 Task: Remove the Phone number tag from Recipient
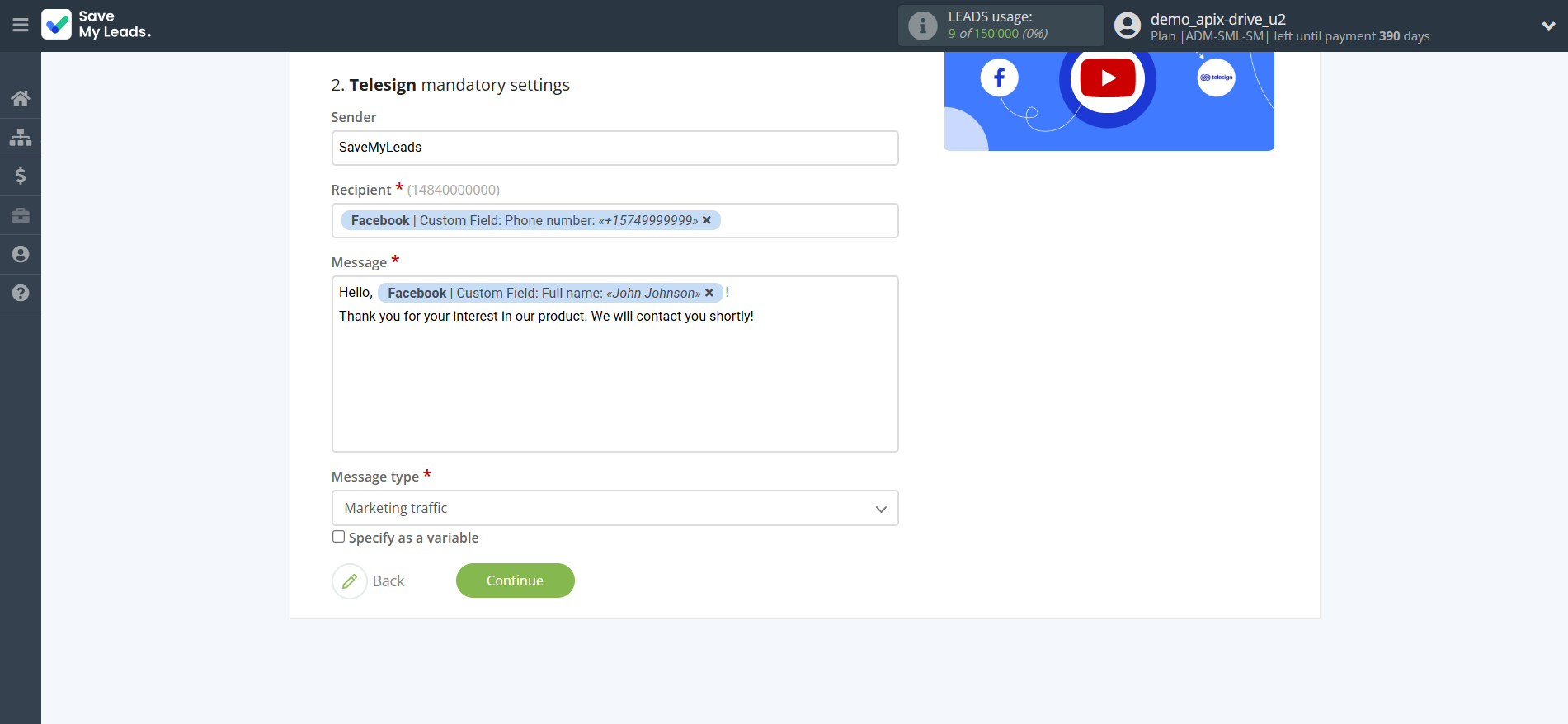click(707, 220)
